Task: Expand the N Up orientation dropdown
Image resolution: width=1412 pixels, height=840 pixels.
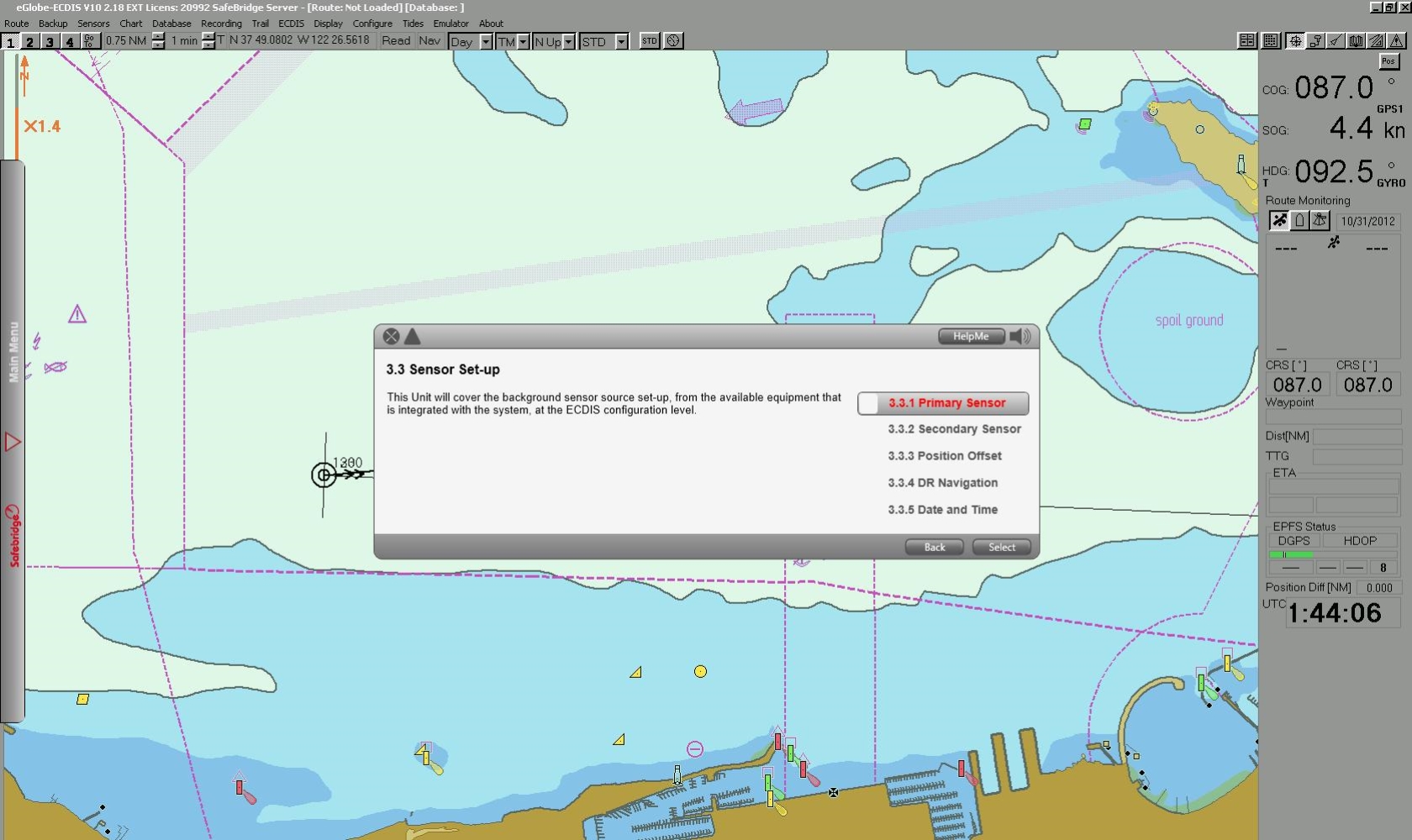Action: tap(568, 41)
